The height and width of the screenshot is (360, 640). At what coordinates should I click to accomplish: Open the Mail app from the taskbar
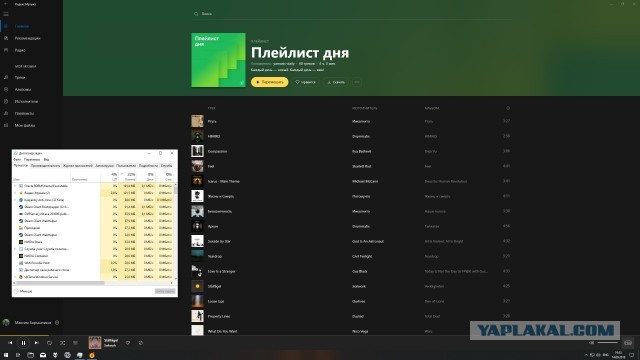pos(43,355)
